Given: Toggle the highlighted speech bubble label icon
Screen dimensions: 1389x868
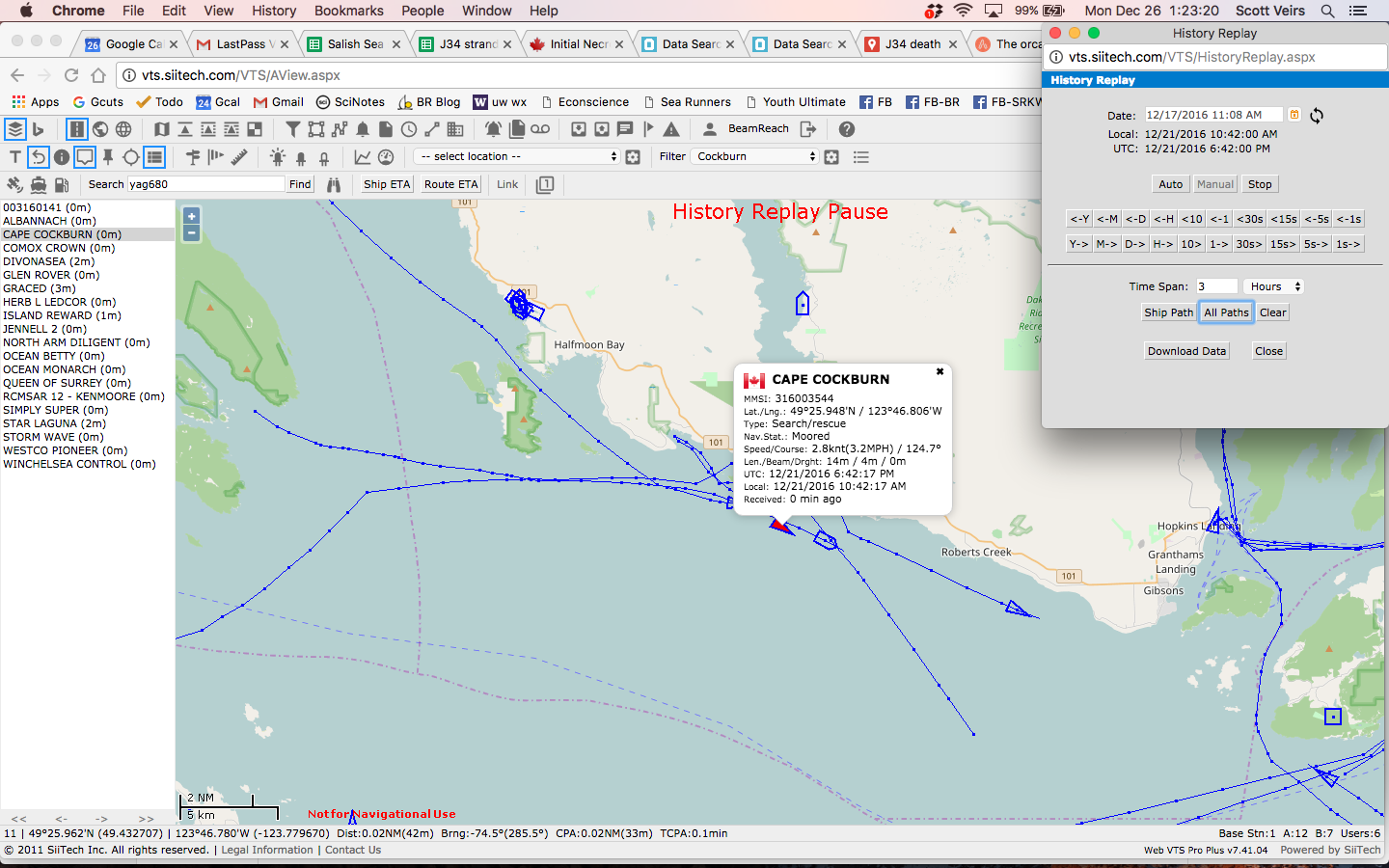Looking at the screenshot, I should (85, 156).
